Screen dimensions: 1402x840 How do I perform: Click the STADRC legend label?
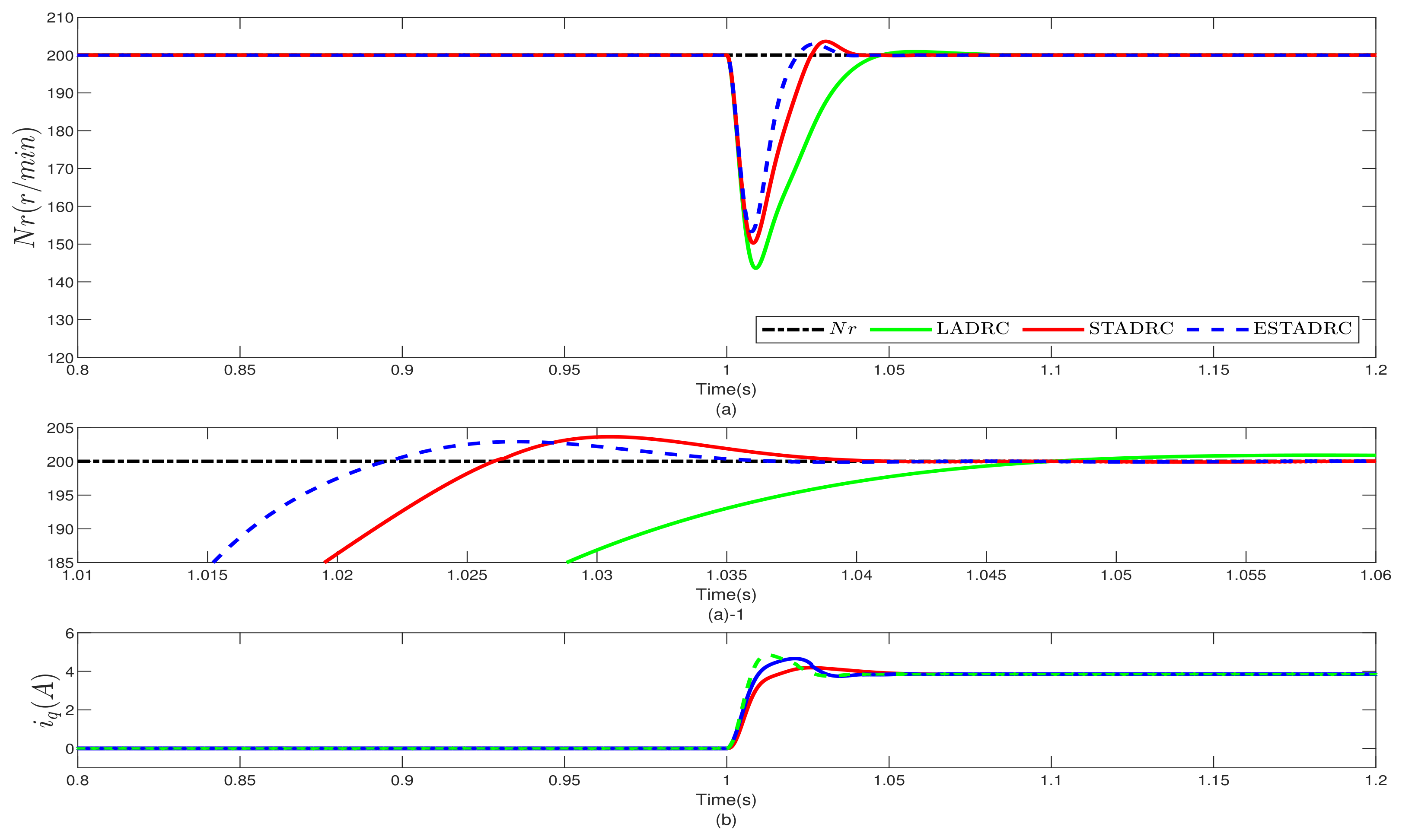pos(1131,329)
